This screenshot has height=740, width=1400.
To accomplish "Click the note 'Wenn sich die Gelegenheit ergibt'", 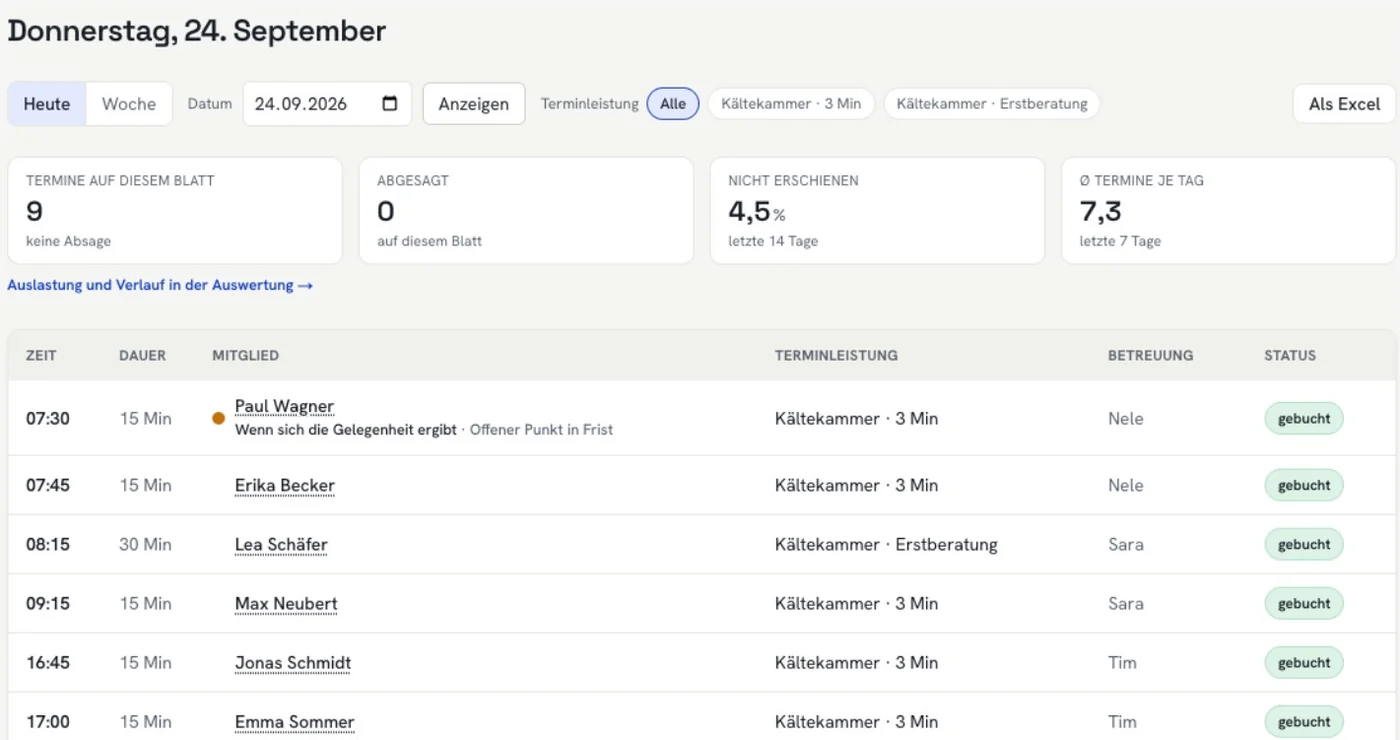I will coord(345,430).
